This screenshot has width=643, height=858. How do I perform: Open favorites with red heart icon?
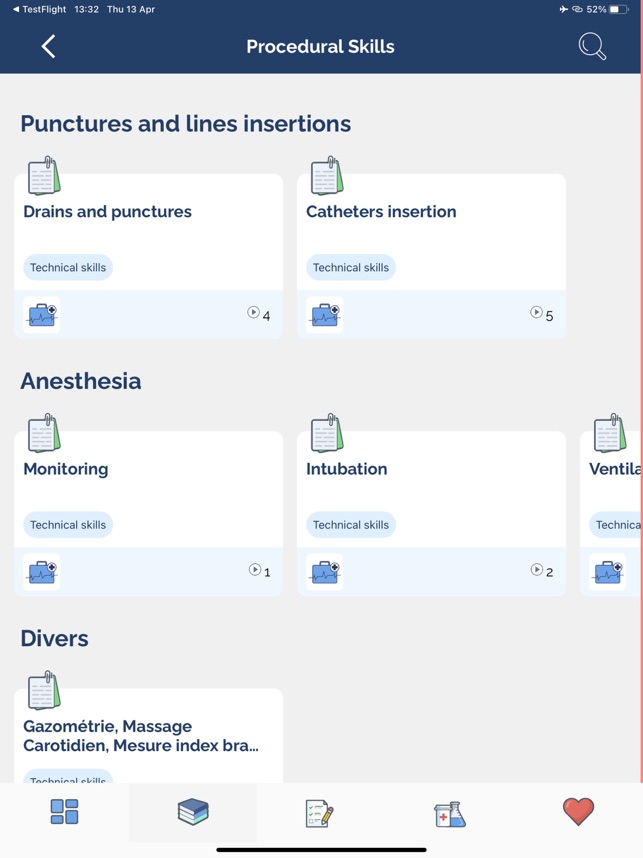click(578, 811)
